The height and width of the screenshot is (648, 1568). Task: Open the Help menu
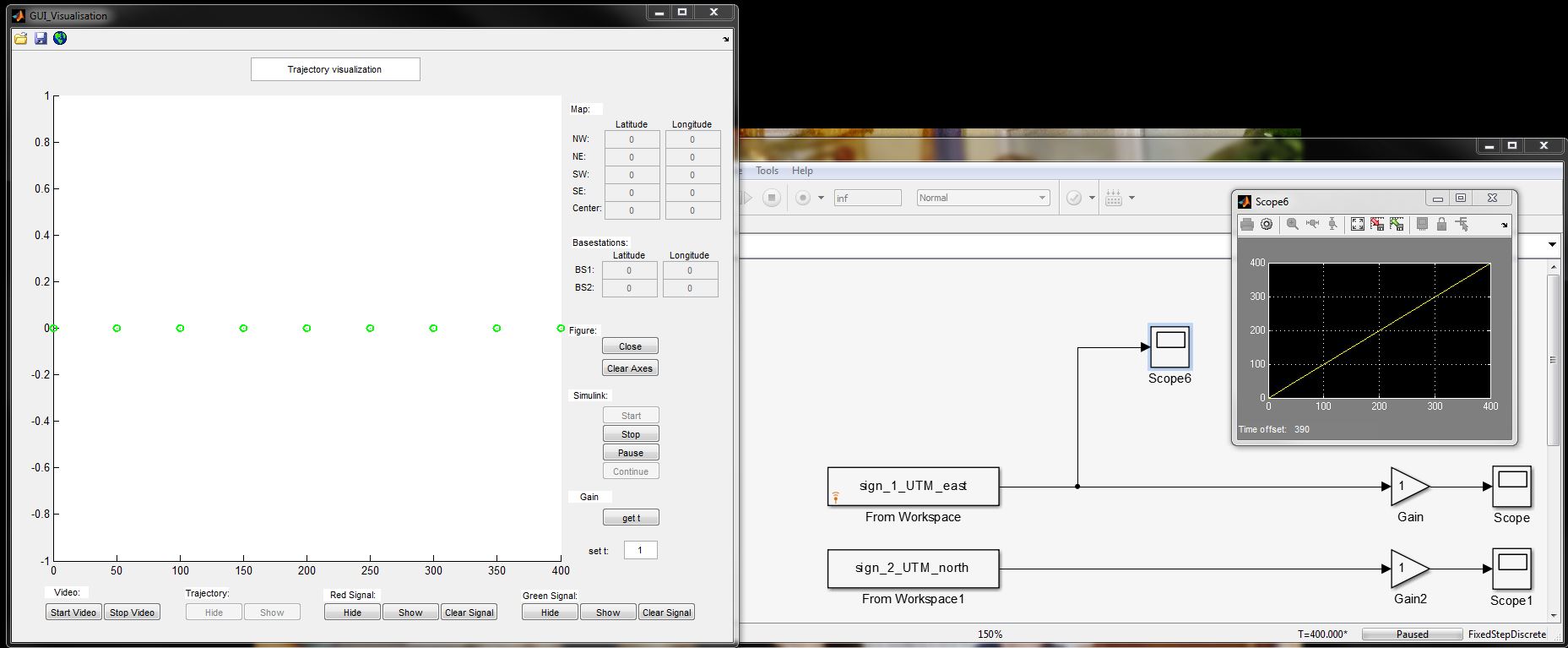(802, 171)
